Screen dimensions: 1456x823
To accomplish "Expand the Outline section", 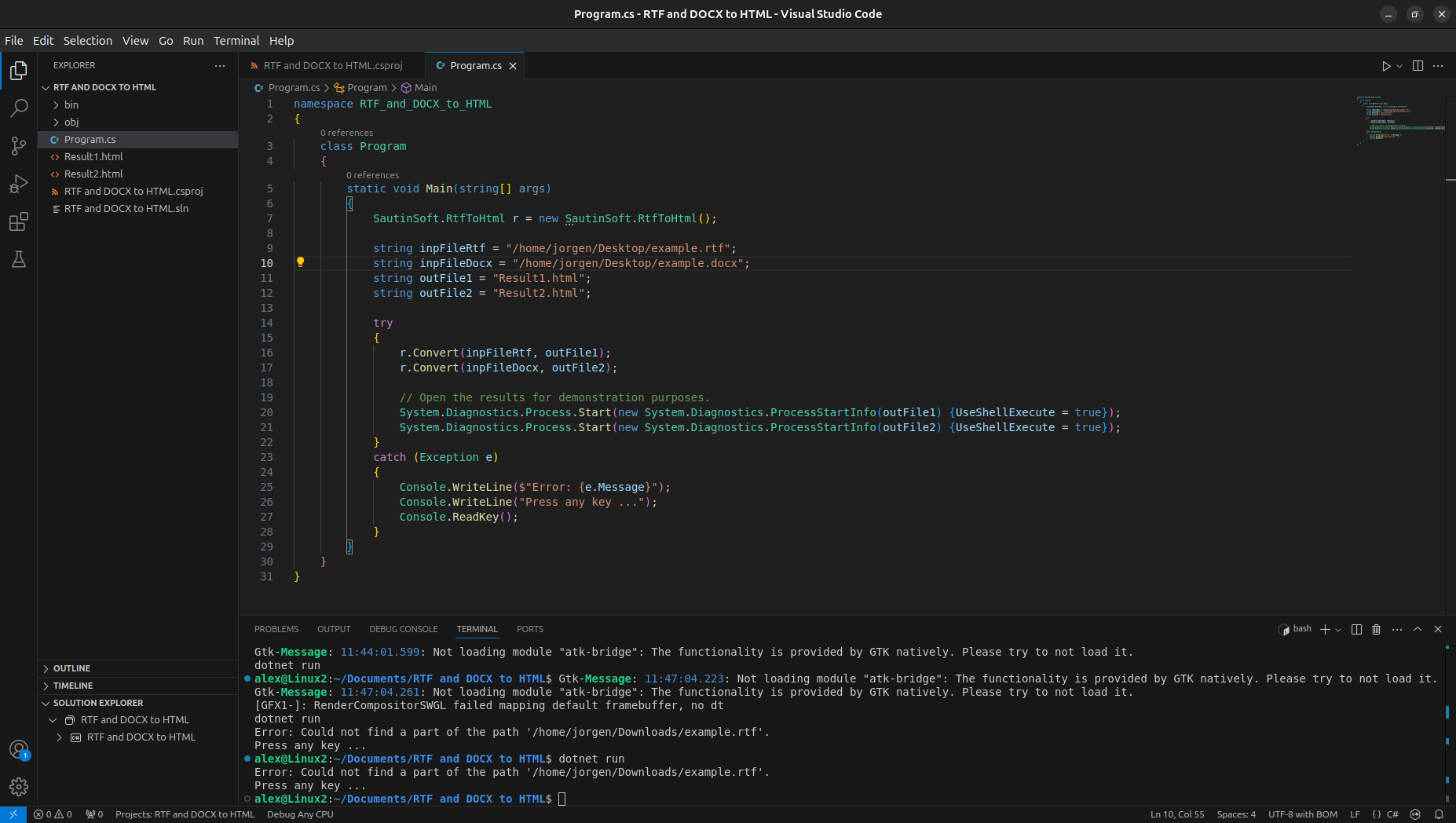I will [71, 668].
